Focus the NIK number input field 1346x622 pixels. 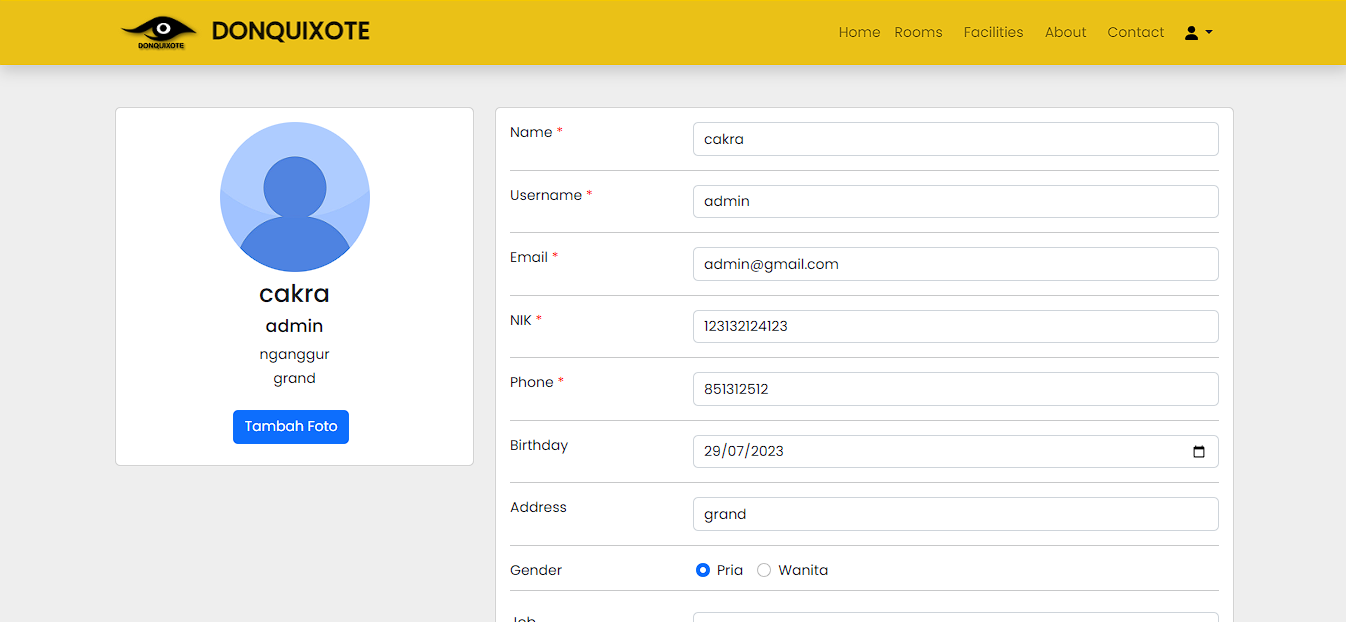(x=956, y=326)
